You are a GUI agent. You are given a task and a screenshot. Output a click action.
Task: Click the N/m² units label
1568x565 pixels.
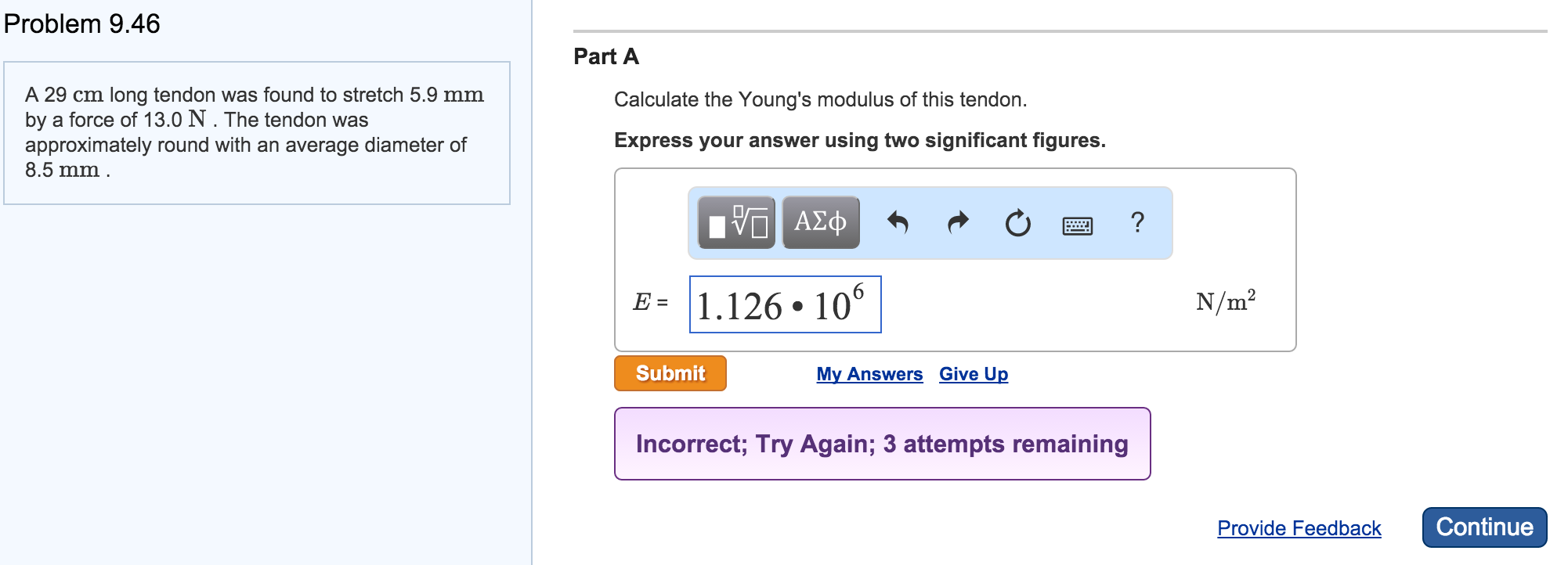click(1226, 301)
